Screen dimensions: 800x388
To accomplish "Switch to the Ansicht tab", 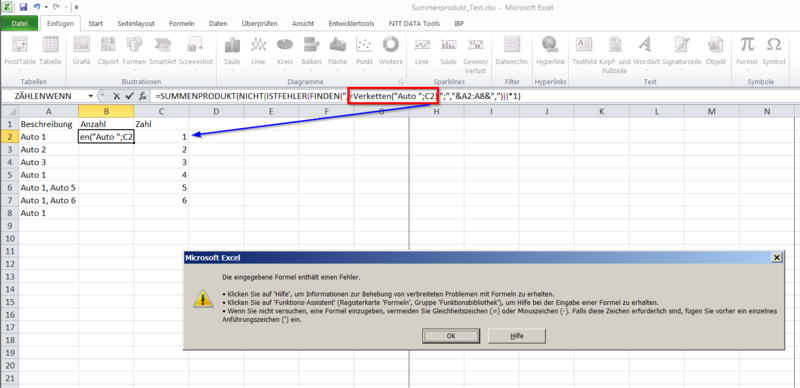I will point(303,23).
